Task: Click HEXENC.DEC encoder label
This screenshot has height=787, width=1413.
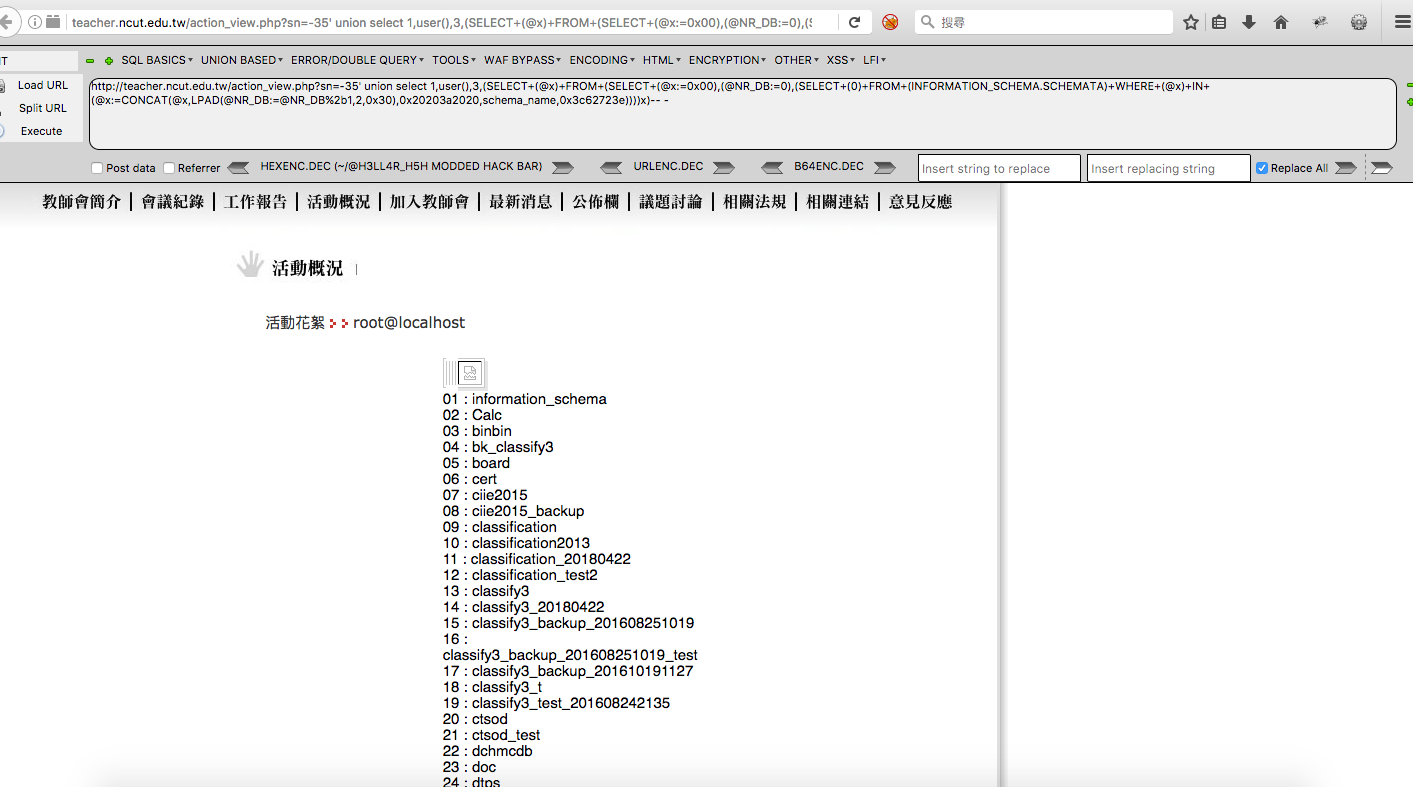Action: (x=401, y=166)
